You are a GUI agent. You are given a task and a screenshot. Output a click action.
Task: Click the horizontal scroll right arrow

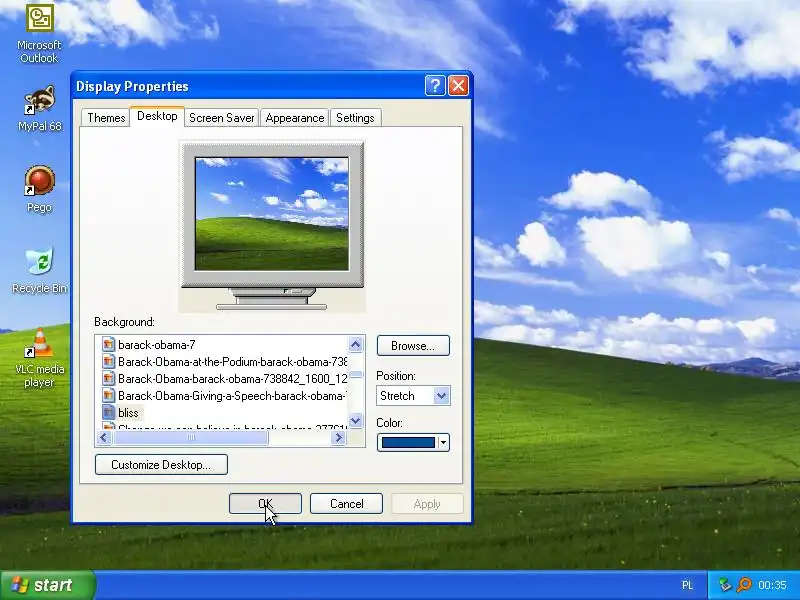coord(338,437)
